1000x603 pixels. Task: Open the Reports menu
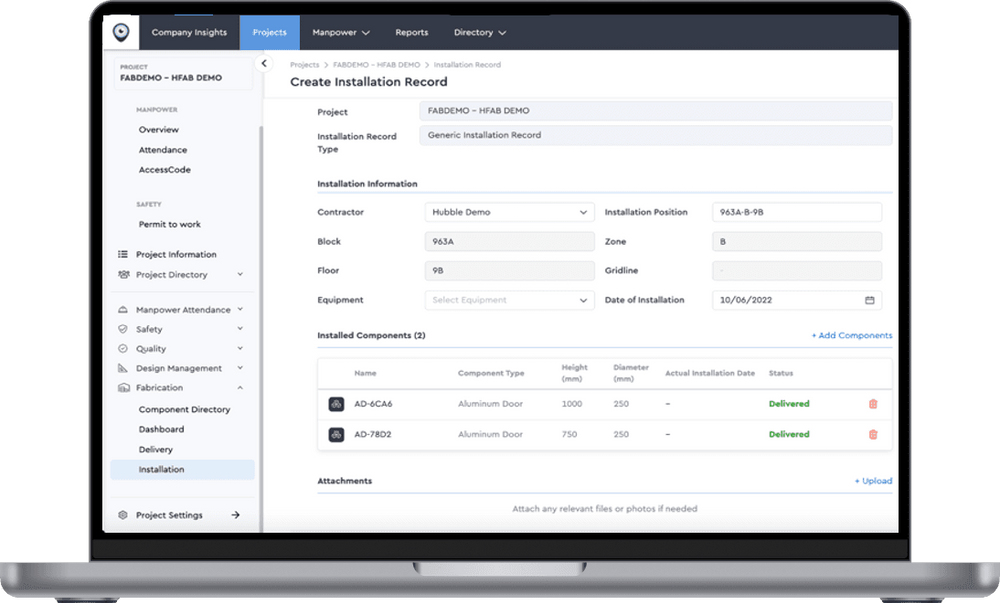411,31
